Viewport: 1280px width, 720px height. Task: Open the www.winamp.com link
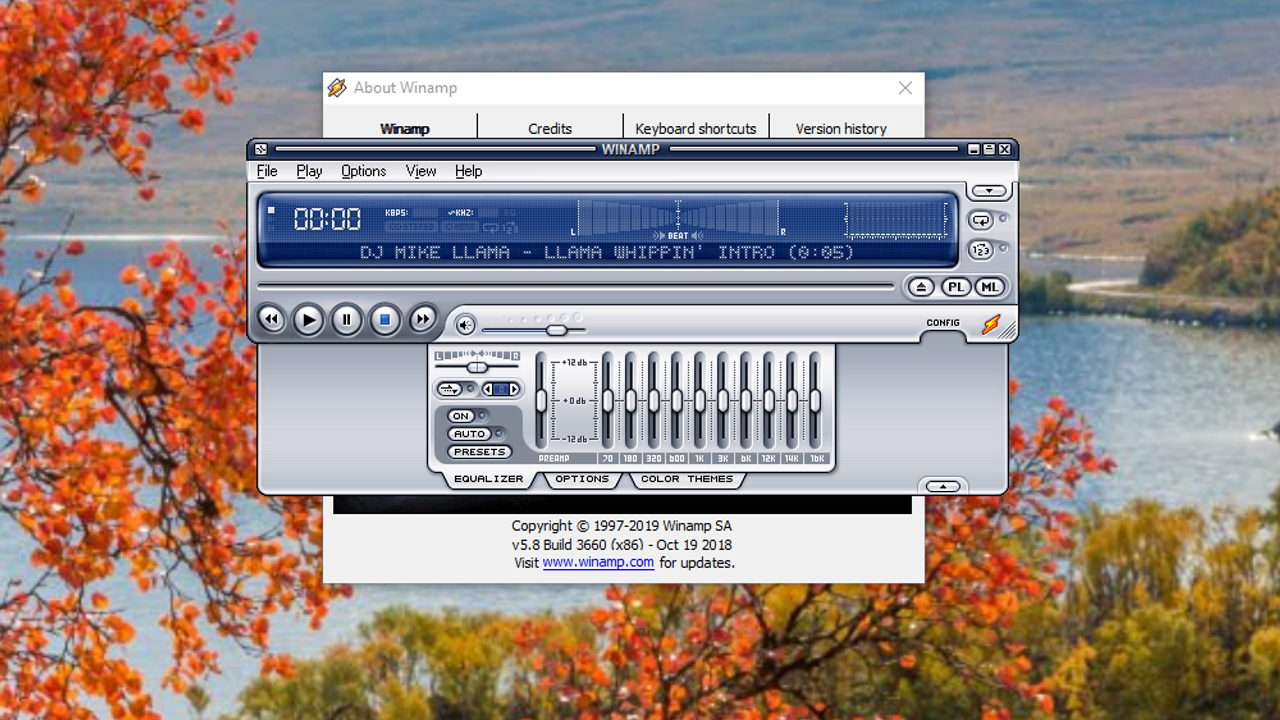(598, 562)
